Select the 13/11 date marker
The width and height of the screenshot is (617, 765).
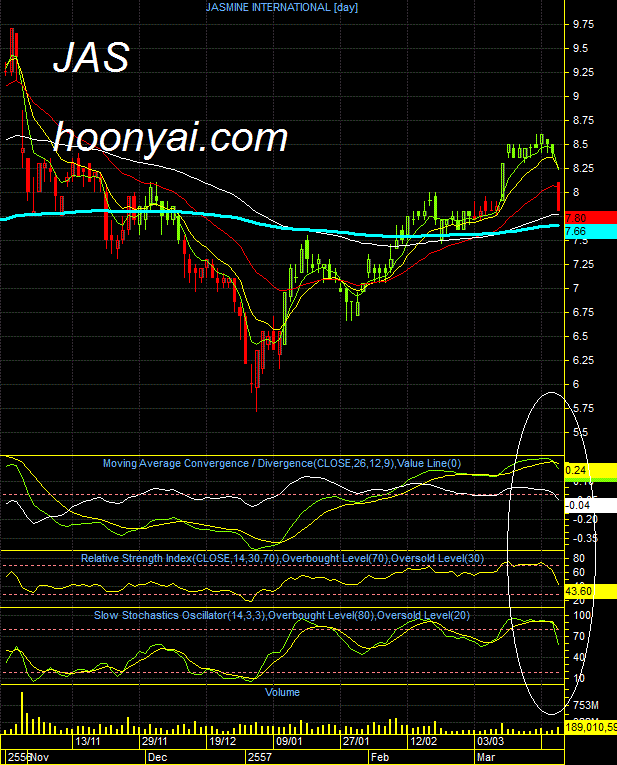[x=88, y=742]
